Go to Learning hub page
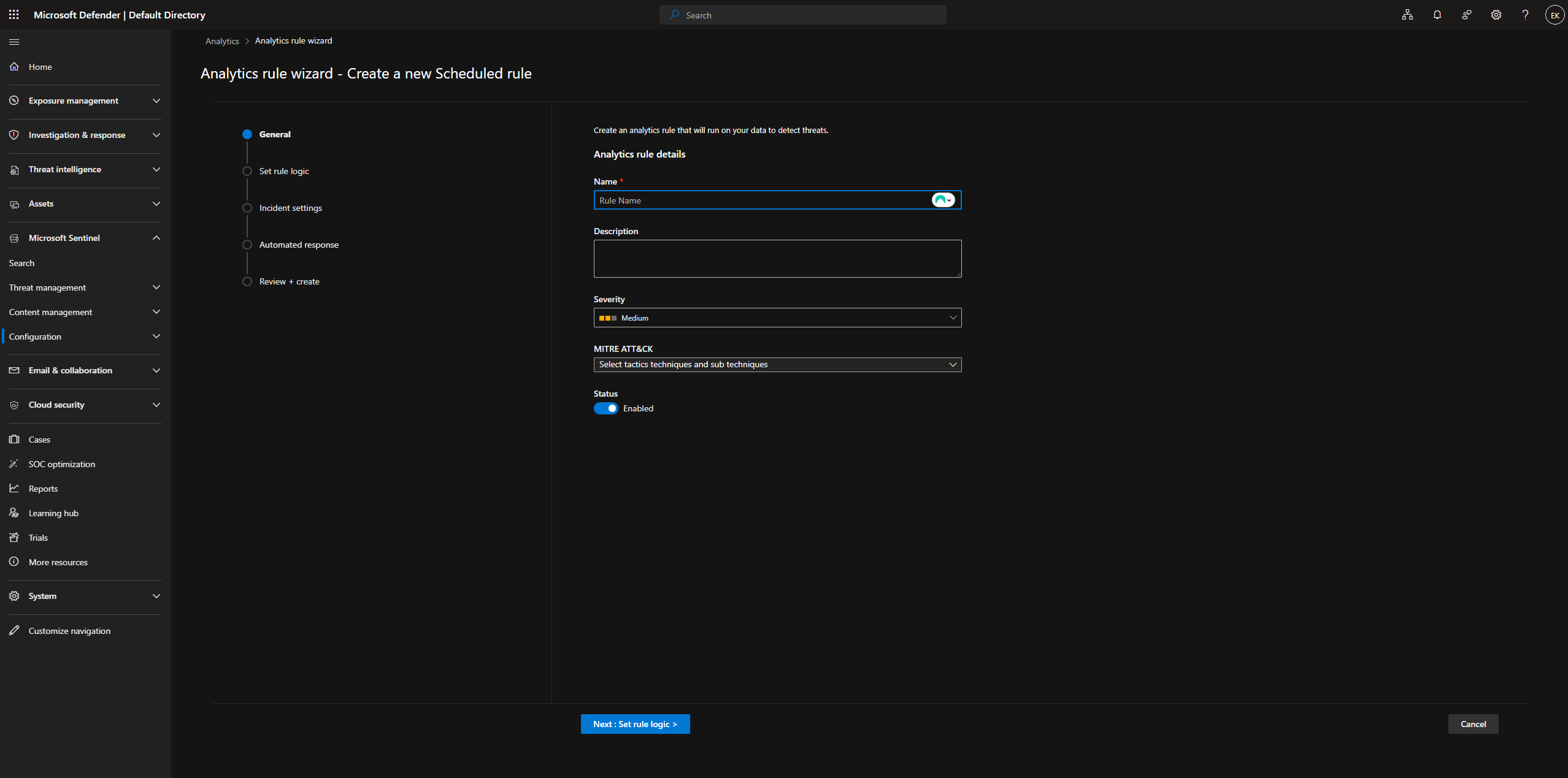This screenshot has width=1568, height=778. tap(53, 513)
